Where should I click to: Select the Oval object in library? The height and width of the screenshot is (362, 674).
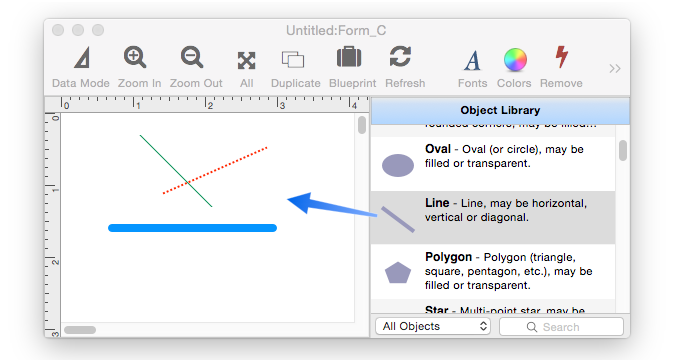click(x=493, y=164)
